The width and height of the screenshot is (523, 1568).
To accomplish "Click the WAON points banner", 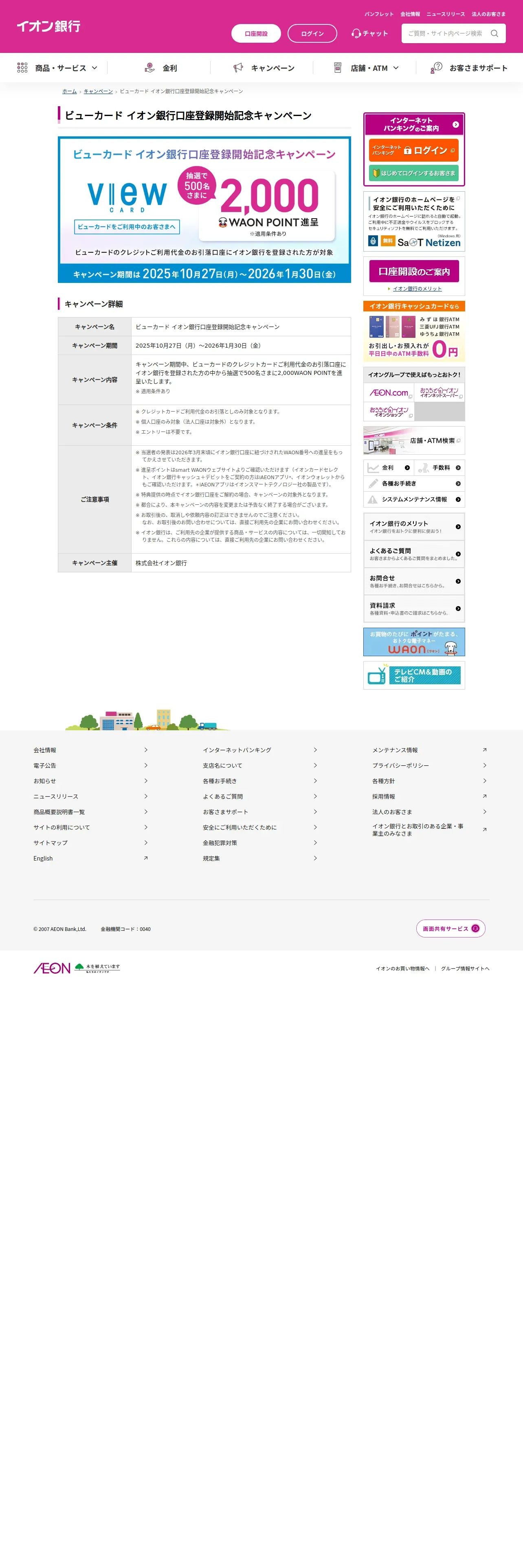I will coord(414,642).
